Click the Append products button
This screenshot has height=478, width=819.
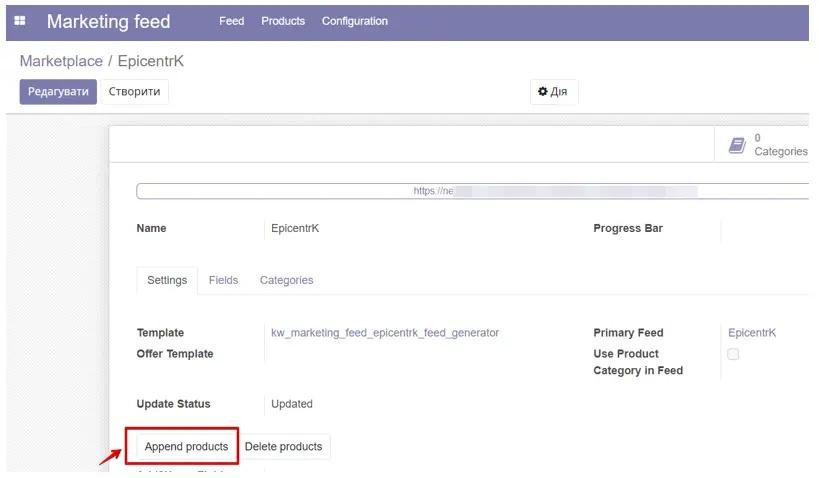pyautogui.click(x=186, y=447)
